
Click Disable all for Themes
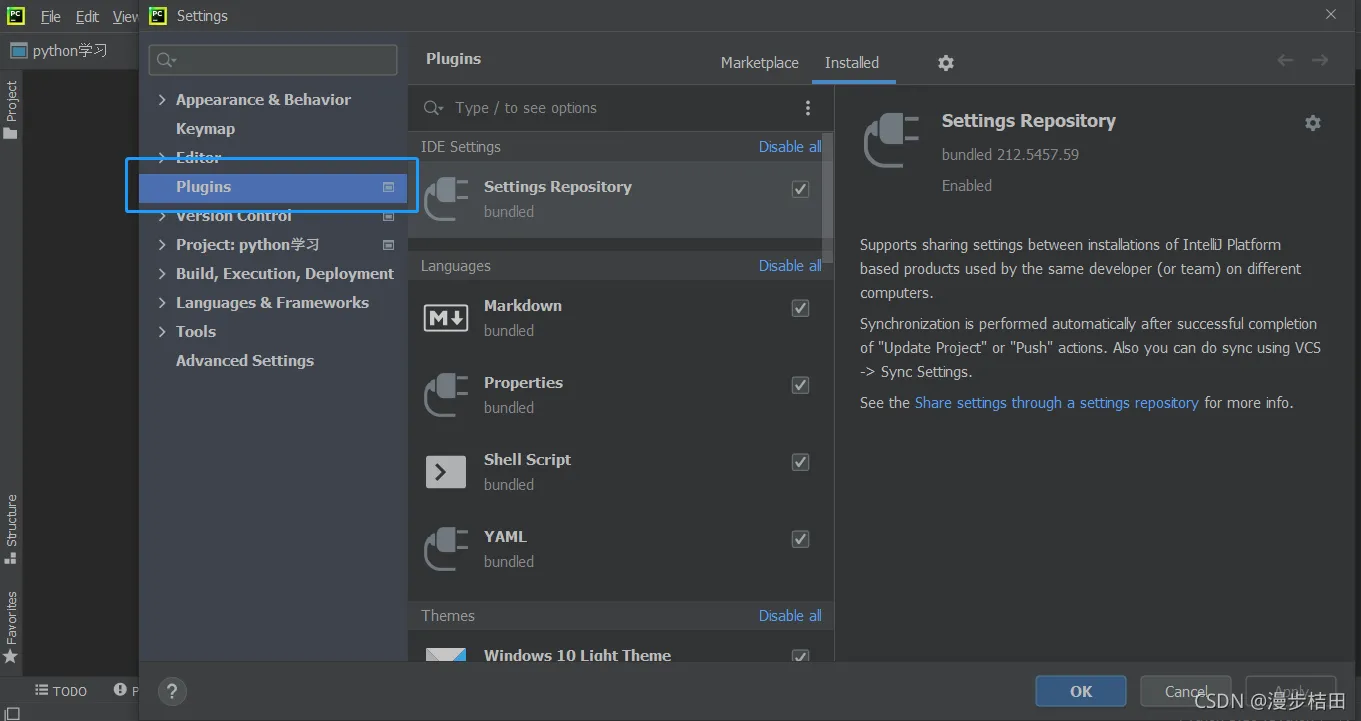[x=790, y=616]
